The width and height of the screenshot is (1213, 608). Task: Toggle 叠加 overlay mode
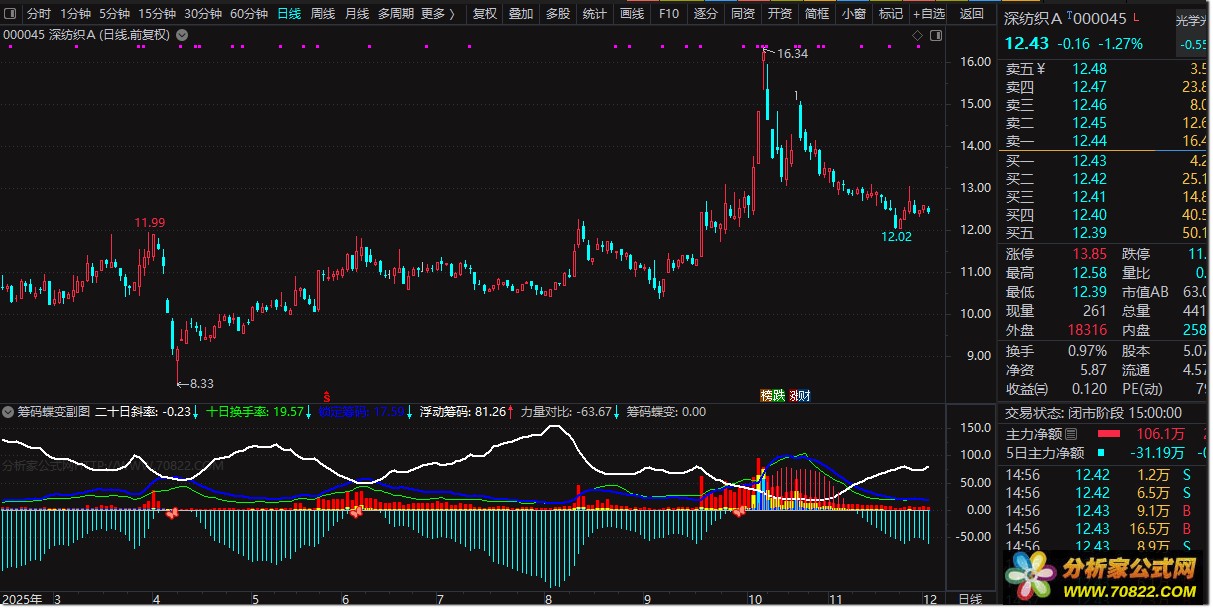[x=520, y=14]
